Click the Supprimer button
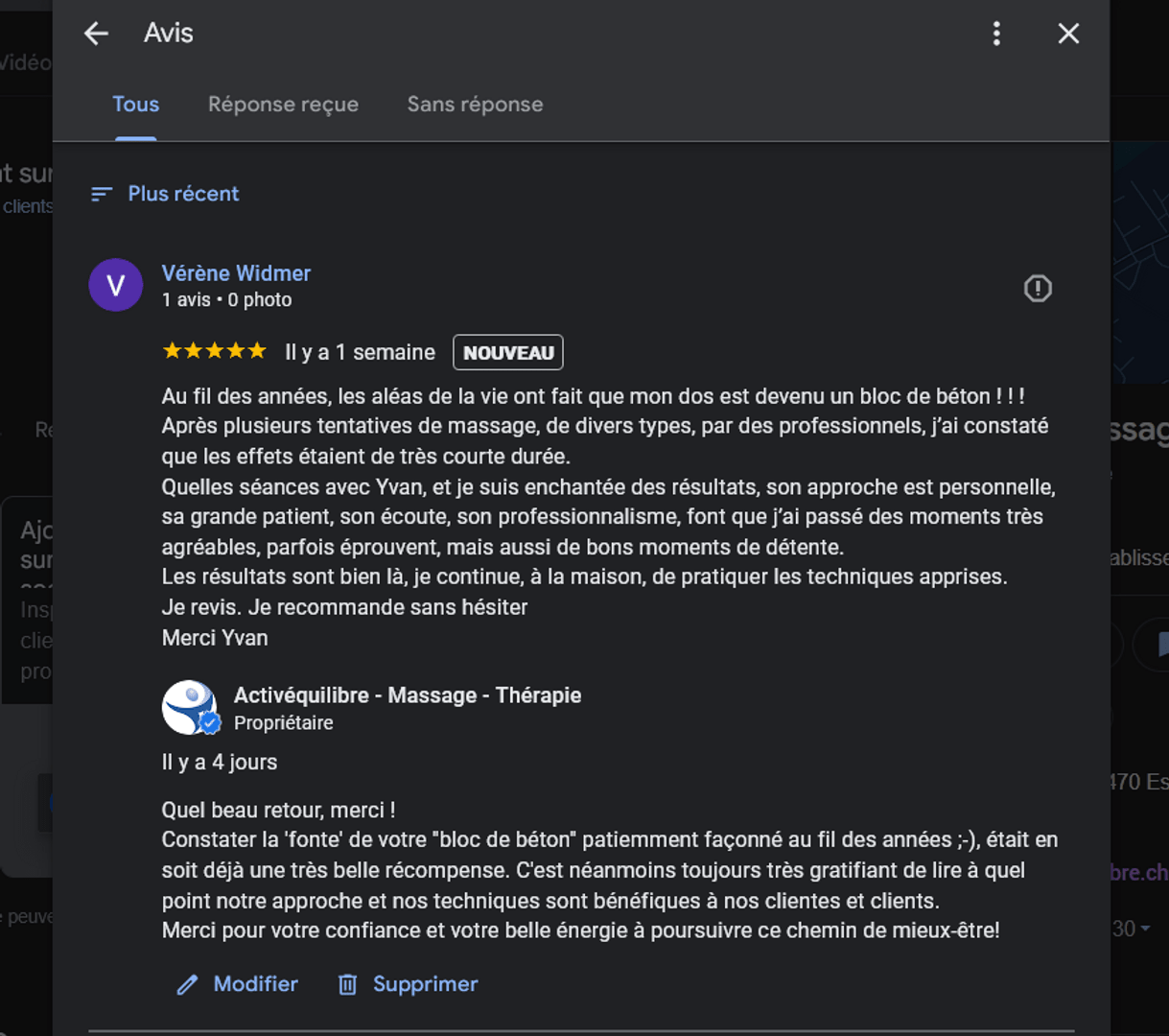The image size is (1169, 1036). 408,984
